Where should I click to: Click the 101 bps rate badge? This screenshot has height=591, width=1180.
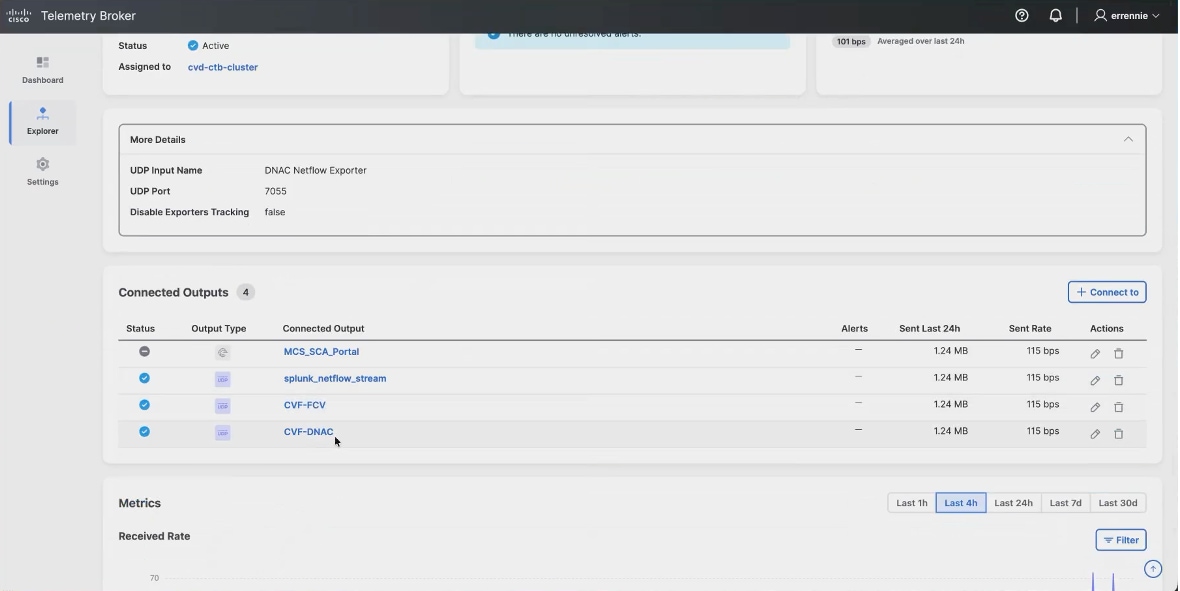[x=851, y=41]
